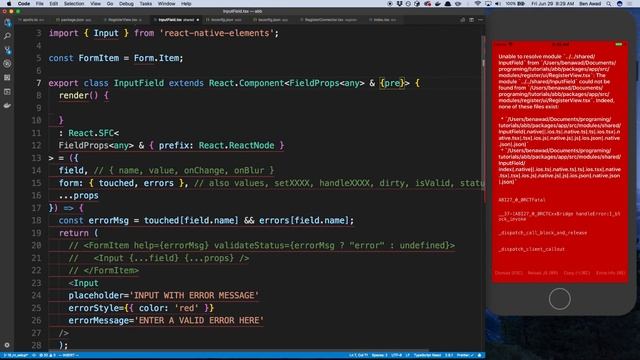Screen dimensions: 640x360
Task: Open the Debug menu
Action: click(x=126, y=4)
